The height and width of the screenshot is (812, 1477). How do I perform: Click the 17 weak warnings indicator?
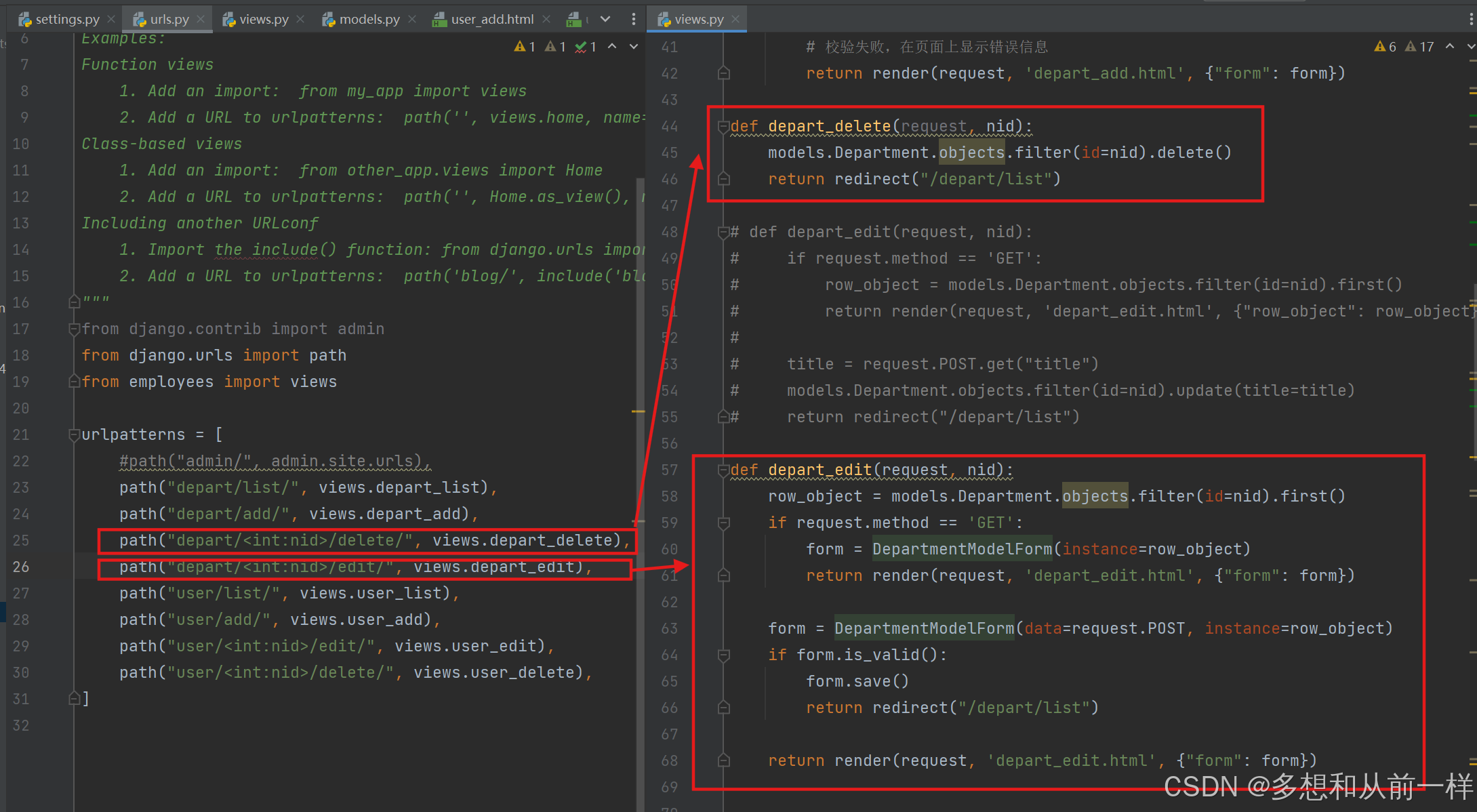coord(1419,46)
